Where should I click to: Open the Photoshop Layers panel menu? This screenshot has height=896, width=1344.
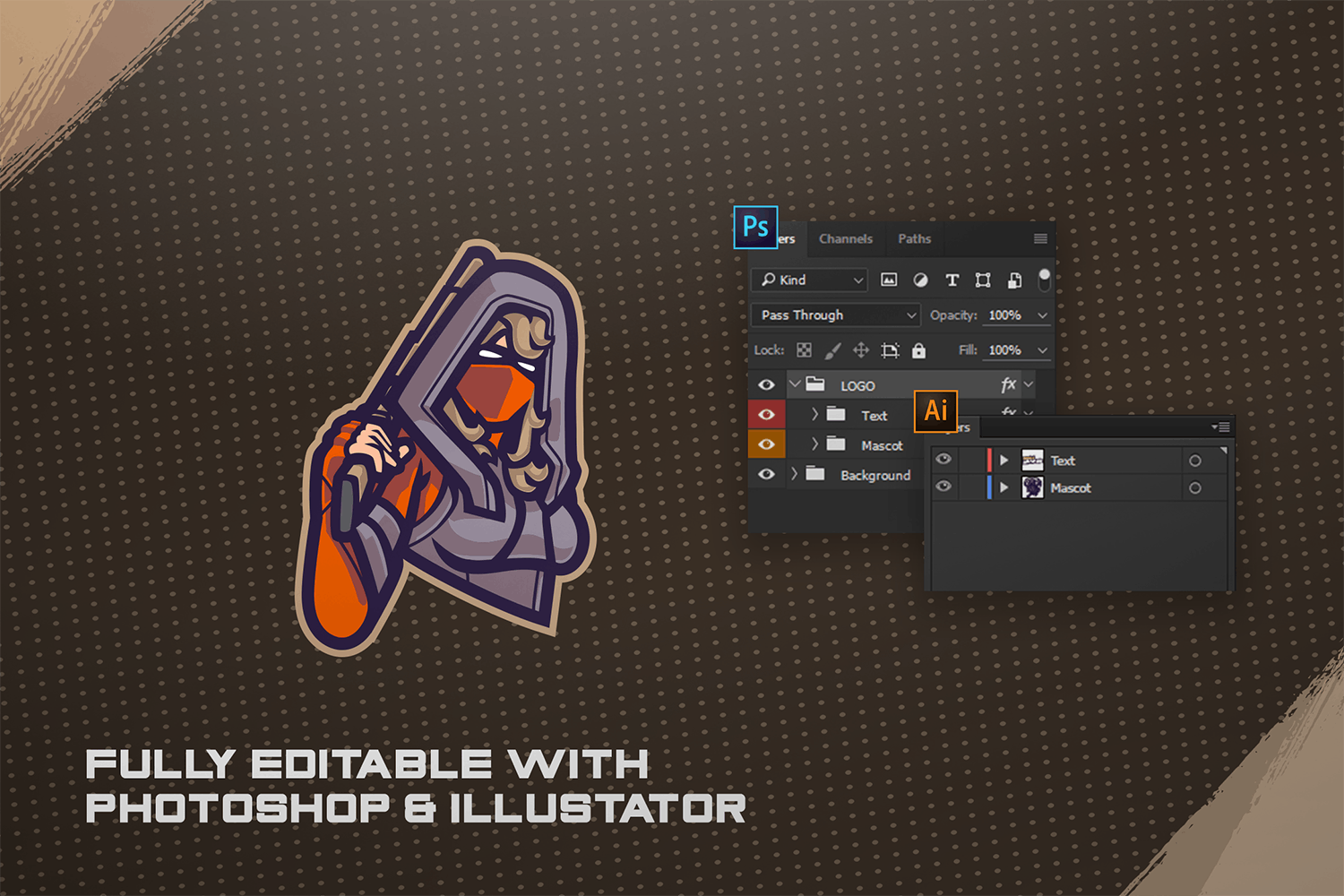click(1040, 238)
